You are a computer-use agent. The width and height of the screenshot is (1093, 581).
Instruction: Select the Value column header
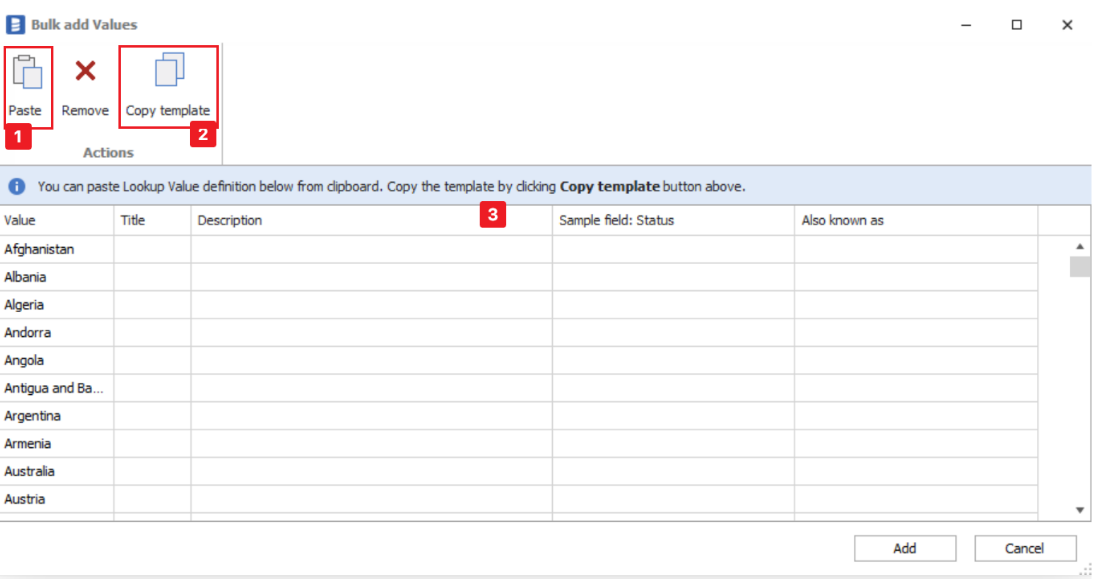[57, 220]
